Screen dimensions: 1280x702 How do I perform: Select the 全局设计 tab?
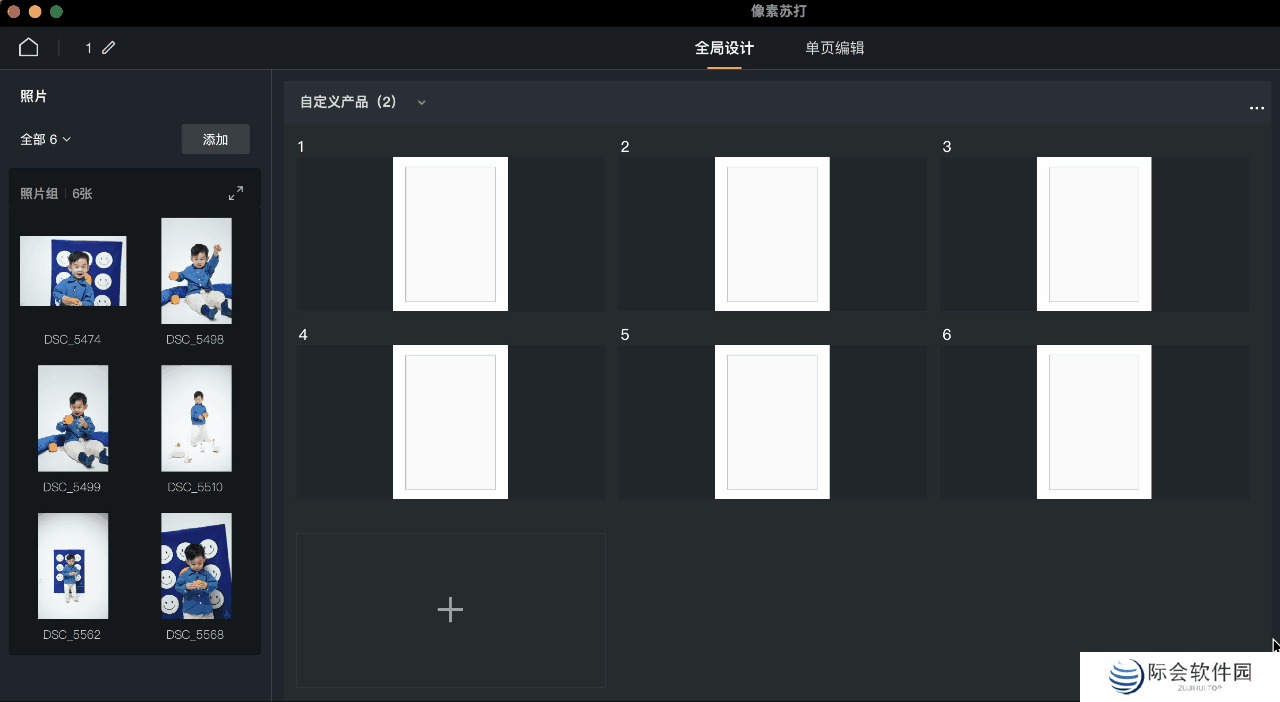click(723, 47)
